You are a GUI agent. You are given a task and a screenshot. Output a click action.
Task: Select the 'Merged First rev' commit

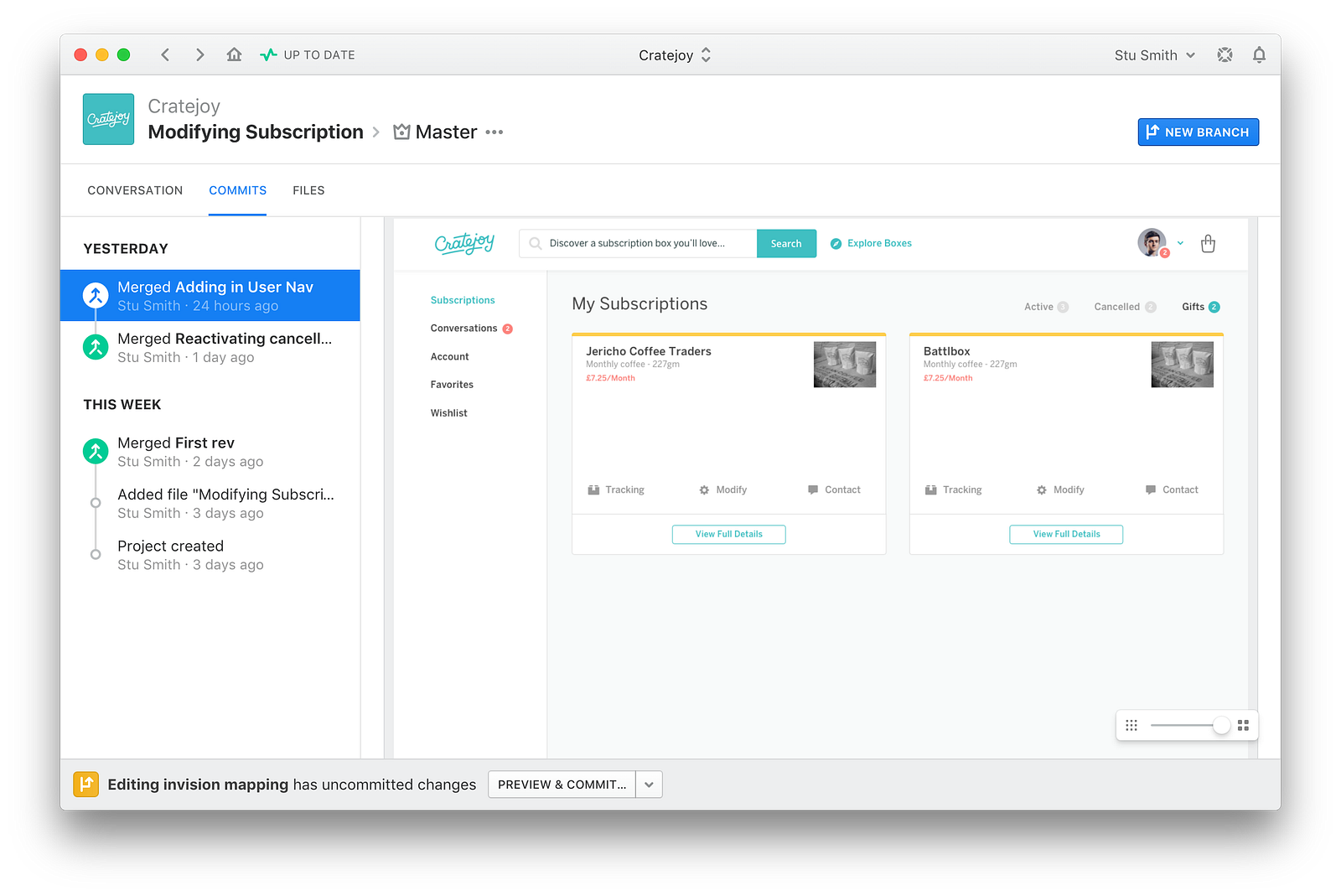[x=210, y=451]
